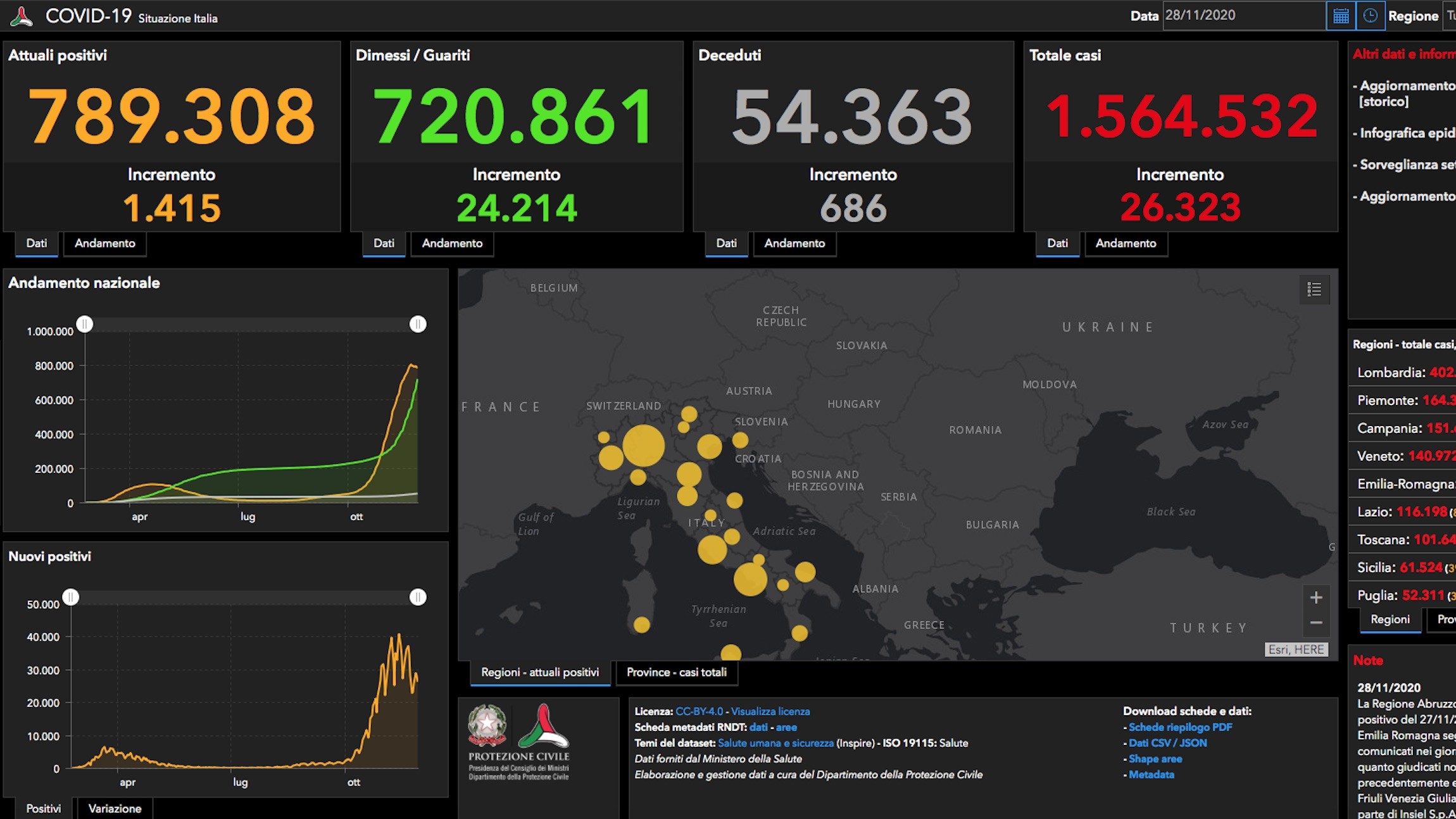
Task: Zoom out on the map
Action: click(1316, 623)
